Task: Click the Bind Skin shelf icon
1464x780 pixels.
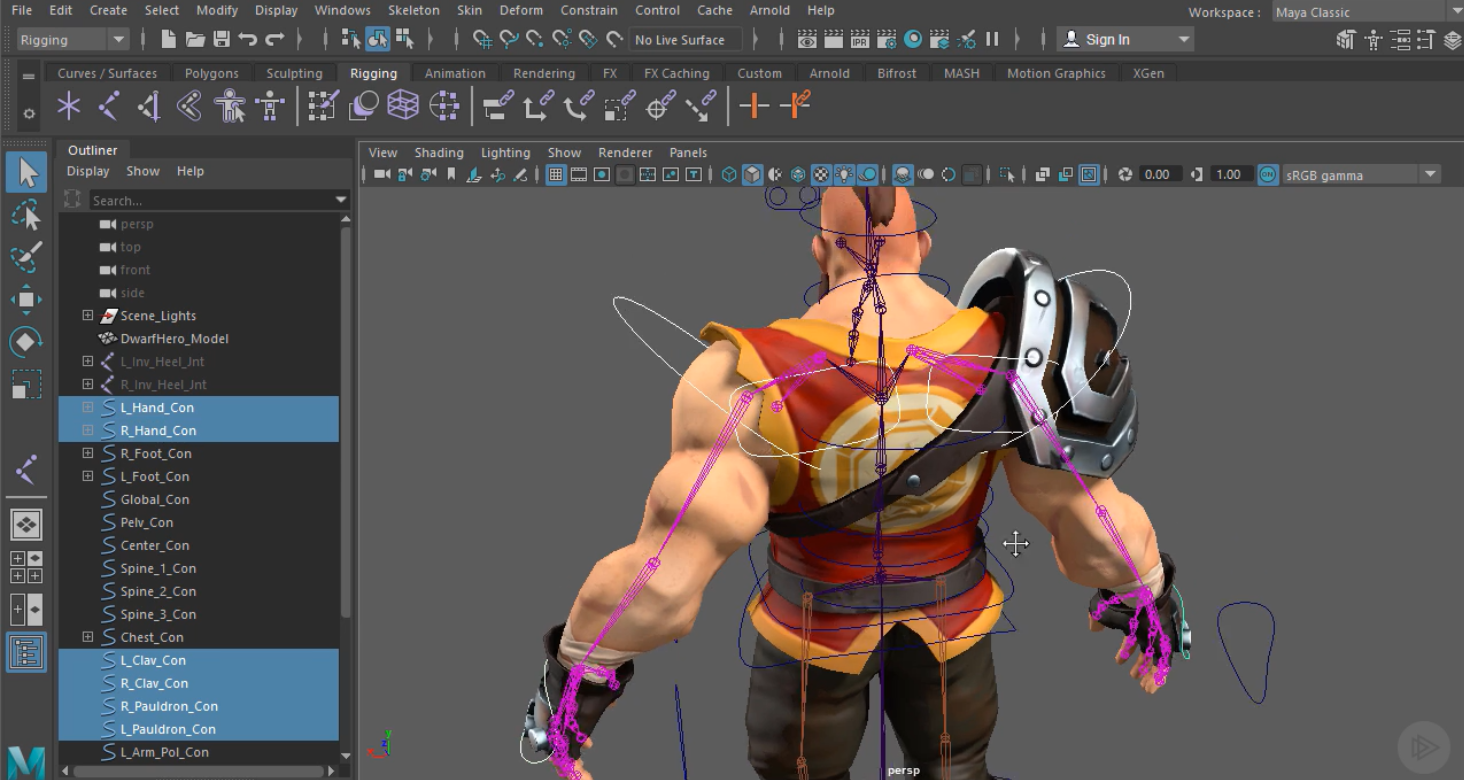Action: click(189, 106)
